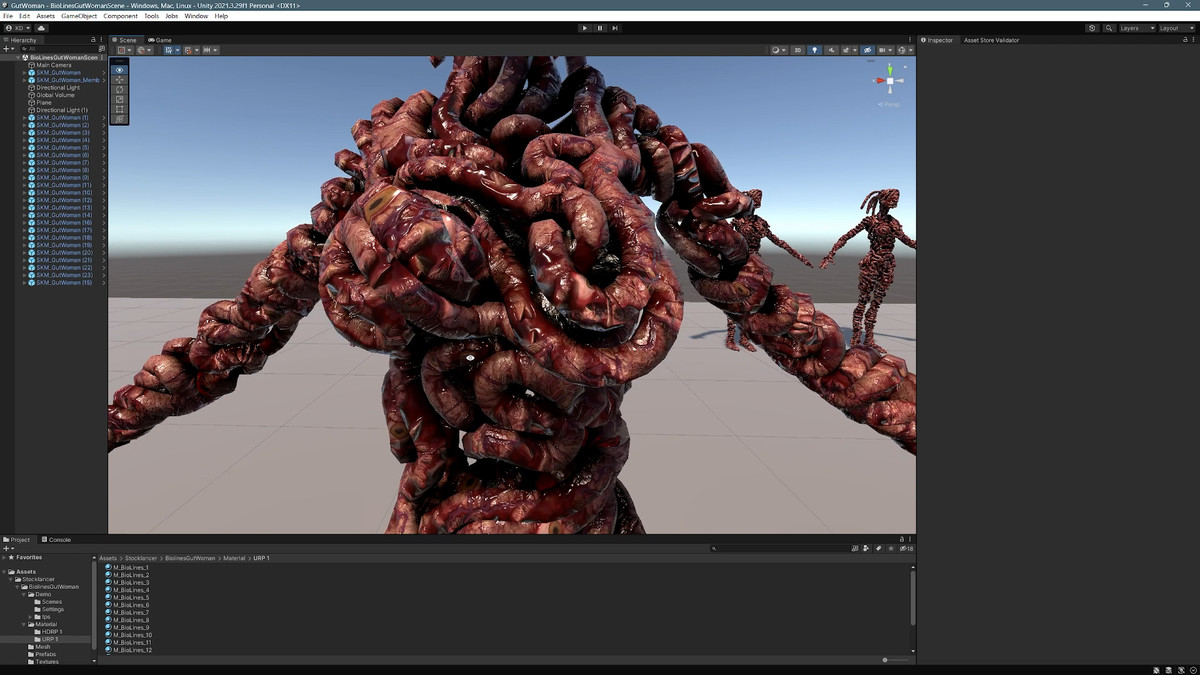Open the cloud services icon
The image size is (1200, 675).
tap(41, 28)
